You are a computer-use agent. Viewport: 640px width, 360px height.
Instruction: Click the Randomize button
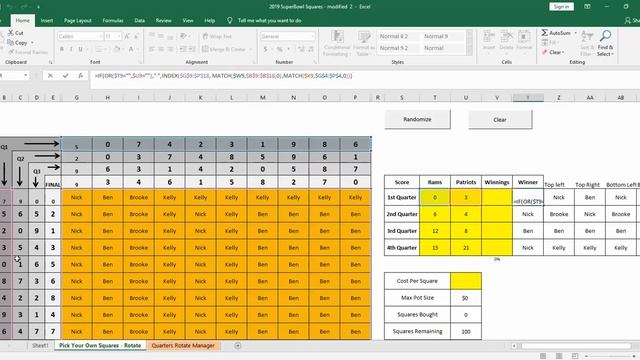click(417, 119)
